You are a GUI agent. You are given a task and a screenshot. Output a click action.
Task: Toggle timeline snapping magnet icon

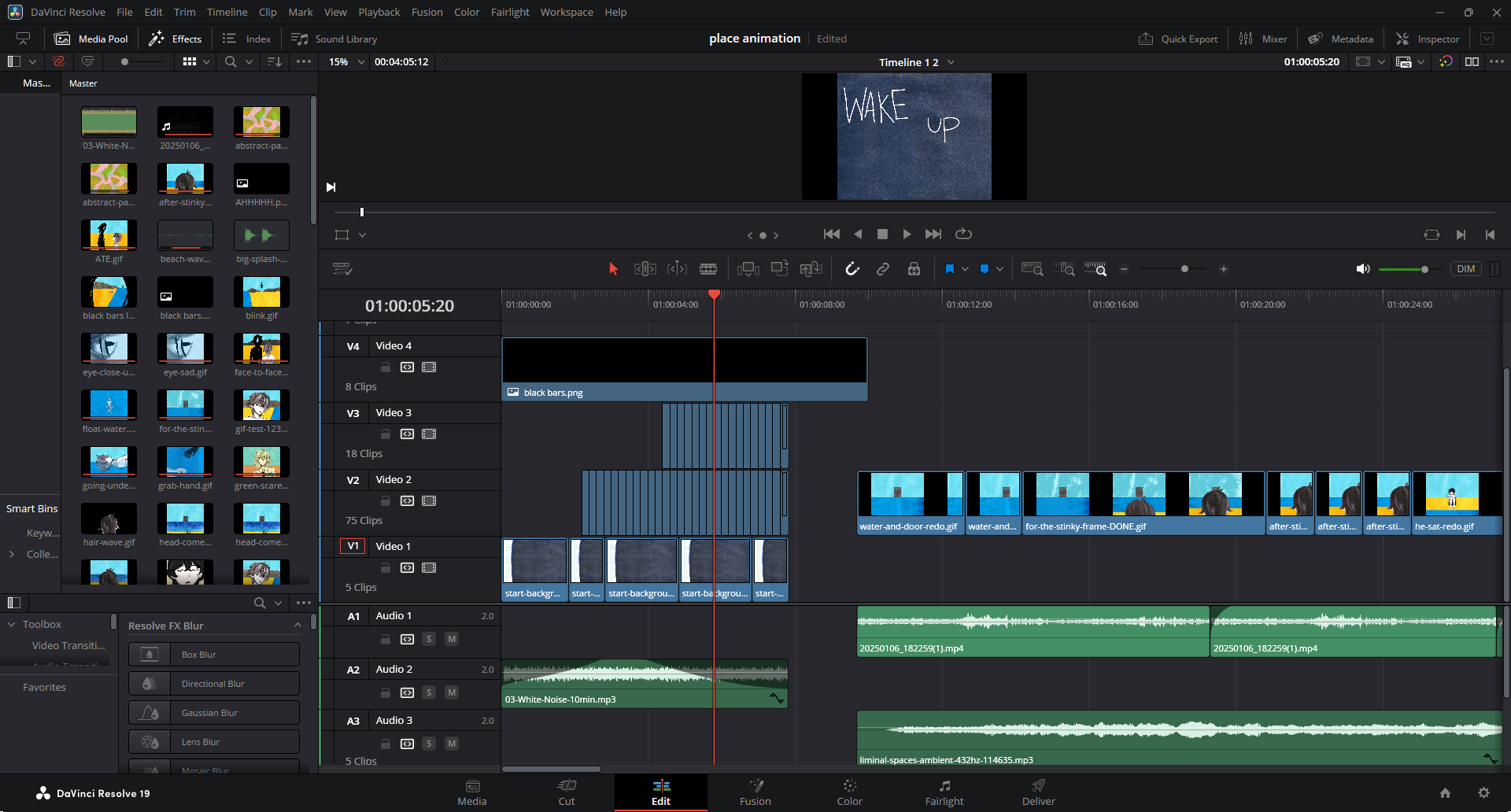tap(852, 269)
